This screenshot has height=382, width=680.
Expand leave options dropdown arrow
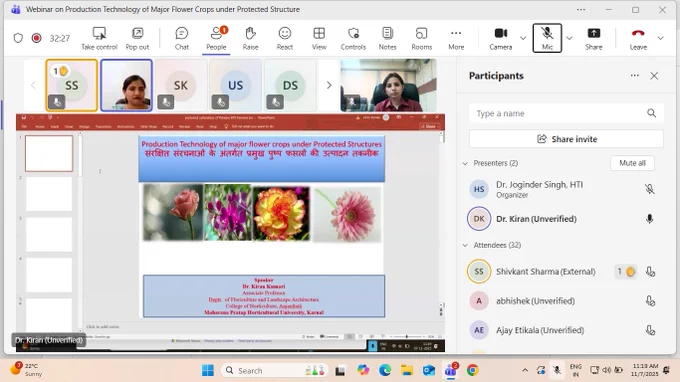coord(660,38)
